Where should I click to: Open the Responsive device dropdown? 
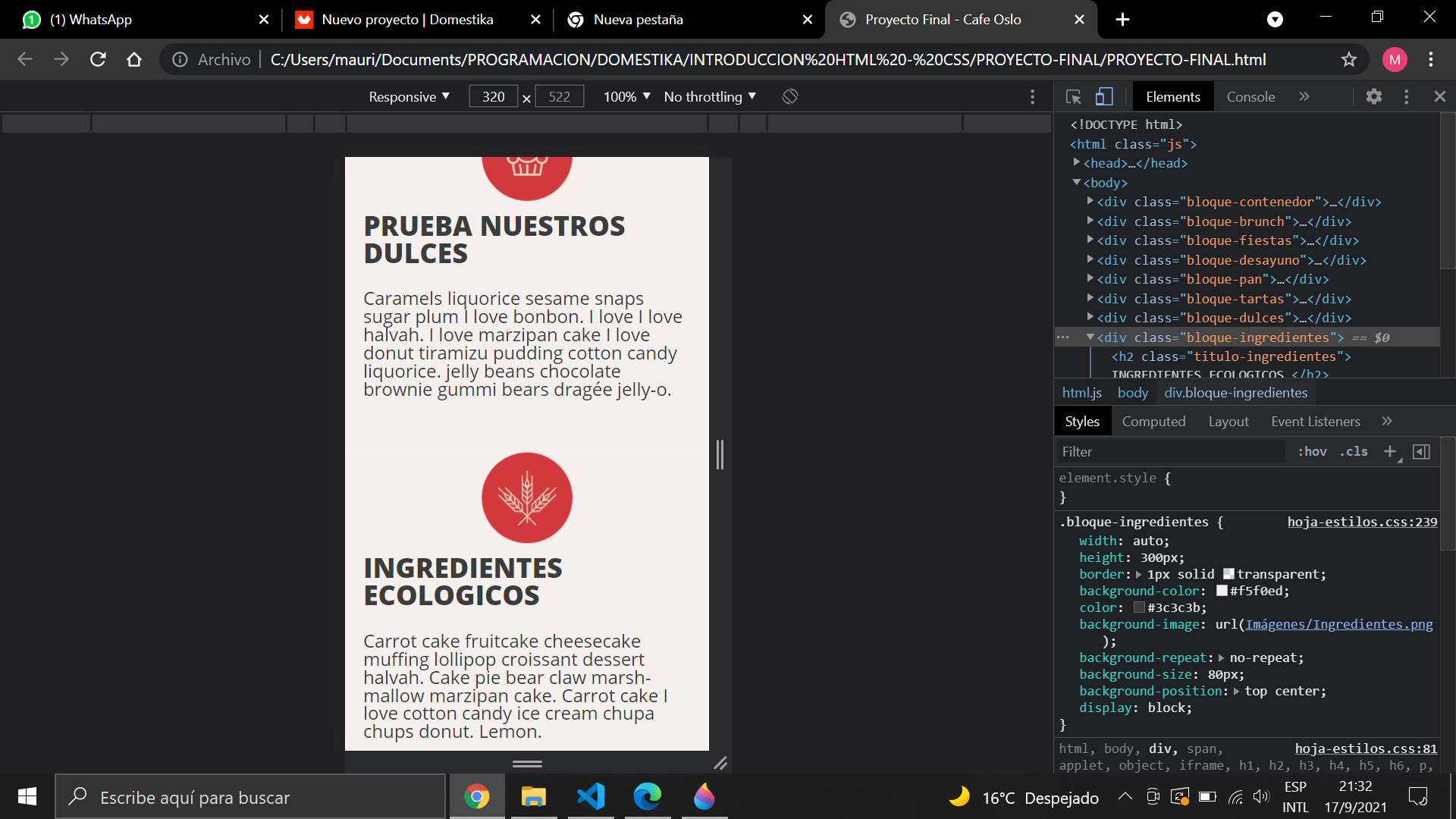pos(409,97)
